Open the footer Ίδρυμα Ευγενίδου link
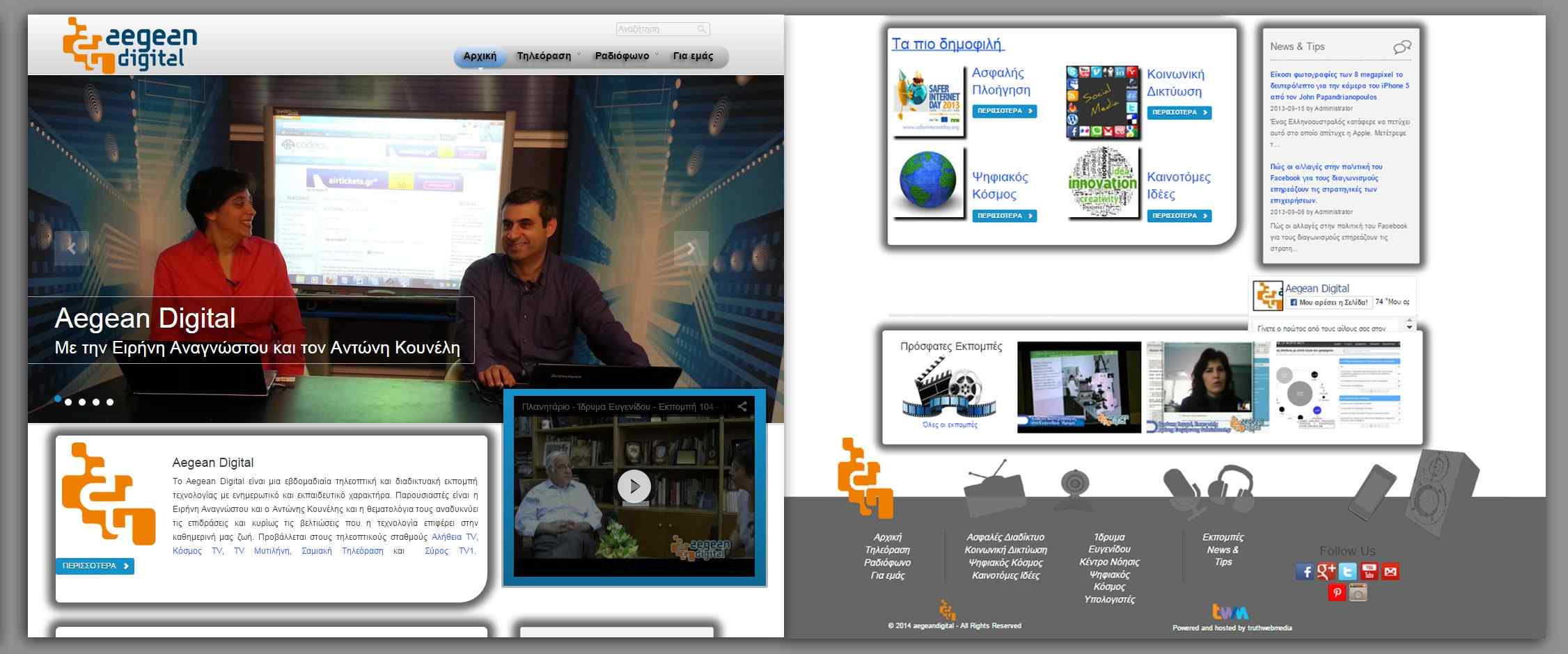Viewport: 1568px width, 654px height. [1109, 543]
